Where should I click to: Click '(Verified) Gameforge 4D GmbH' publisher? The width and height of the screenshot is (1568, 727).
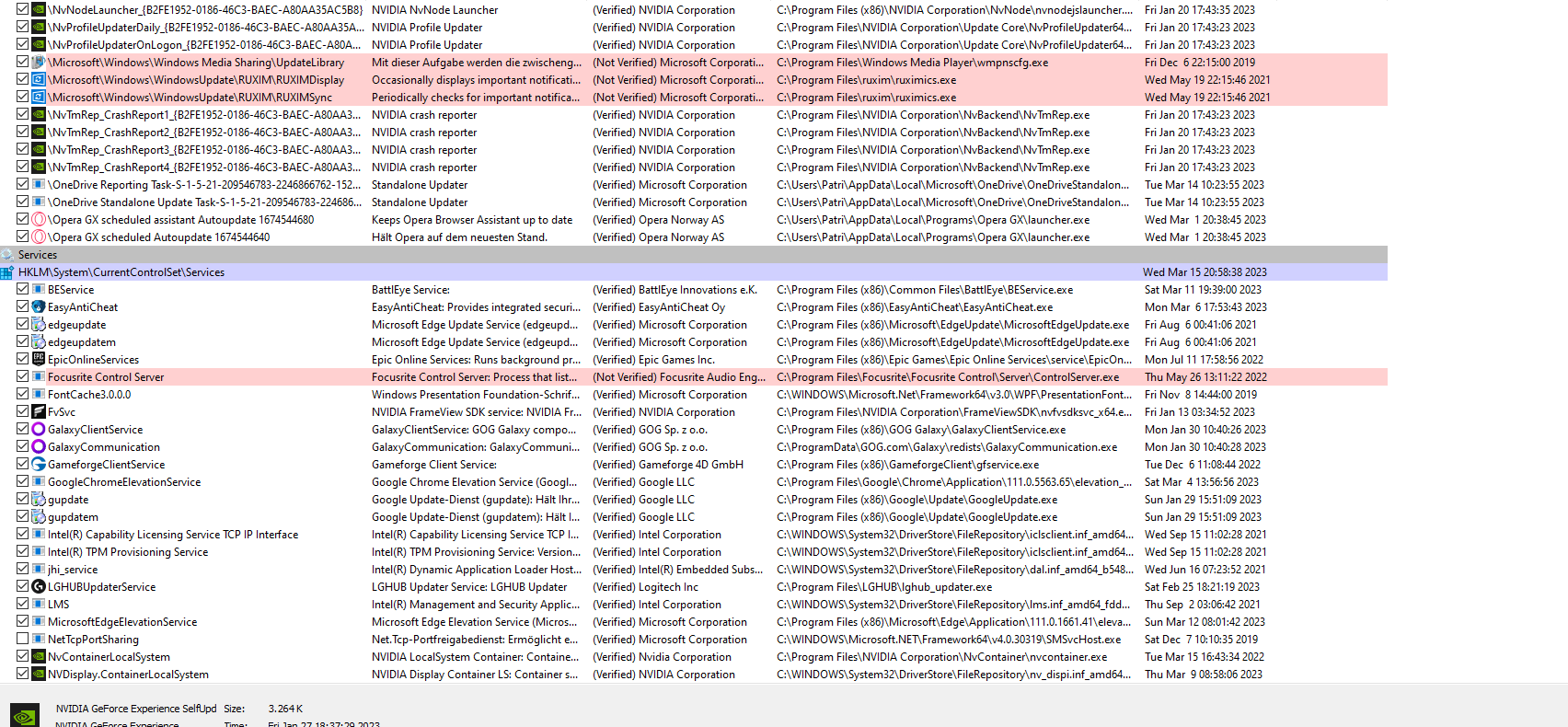point(668,465)
